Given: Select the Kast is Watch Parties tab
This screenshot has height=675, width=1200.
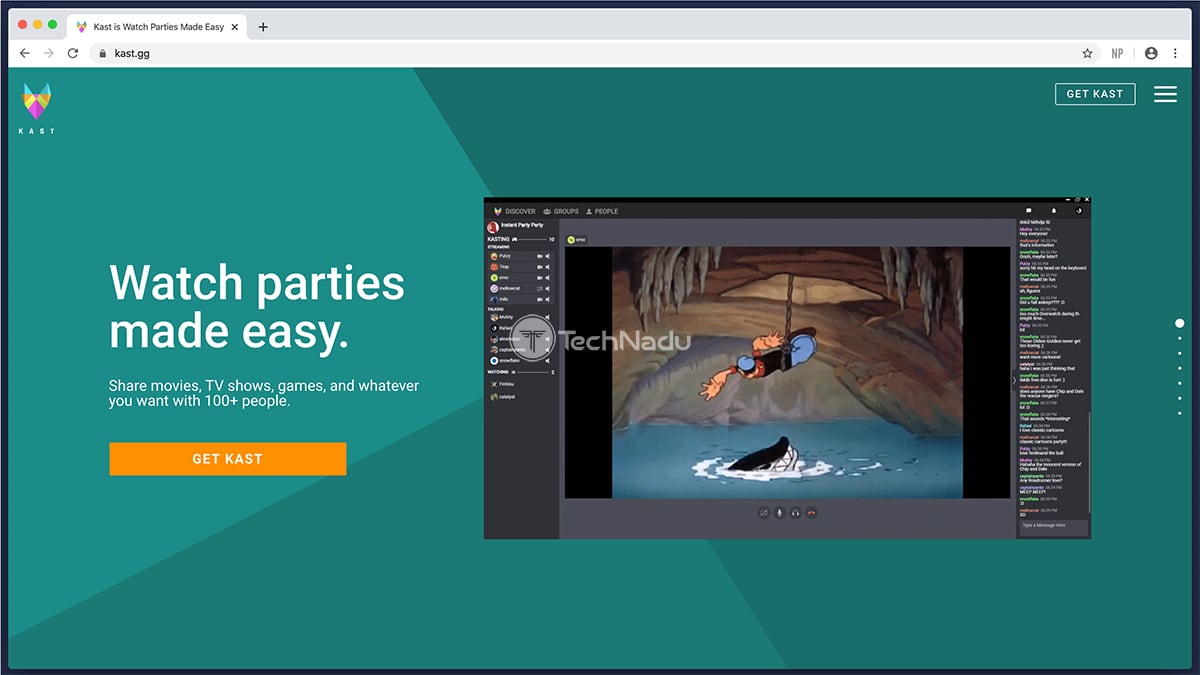Looking at the screenshot, I should (159, 27).
